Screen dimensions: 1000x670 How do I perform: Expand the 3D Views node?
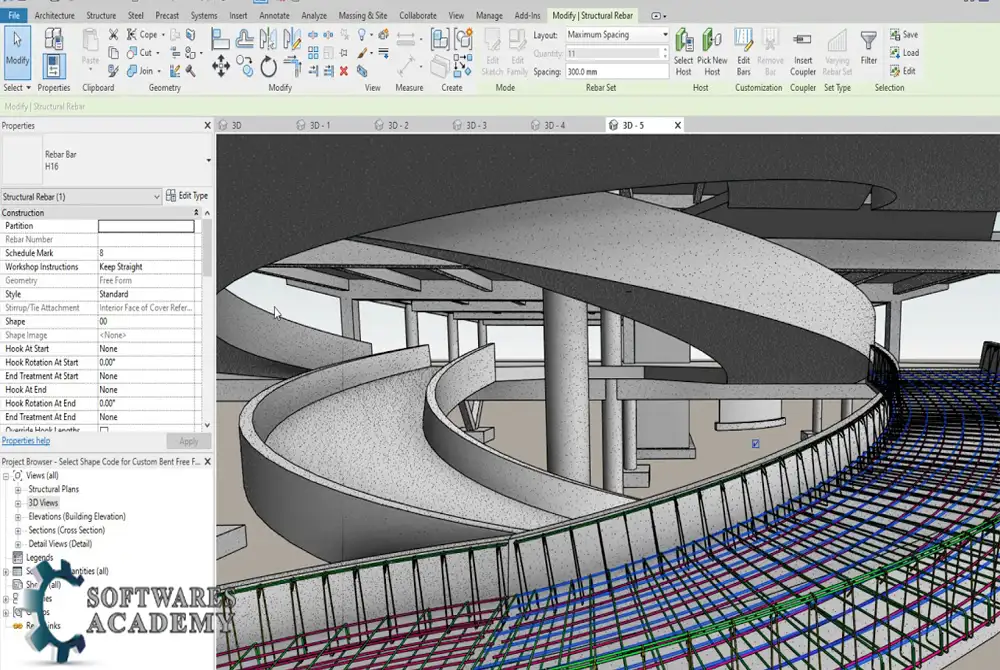18,503
